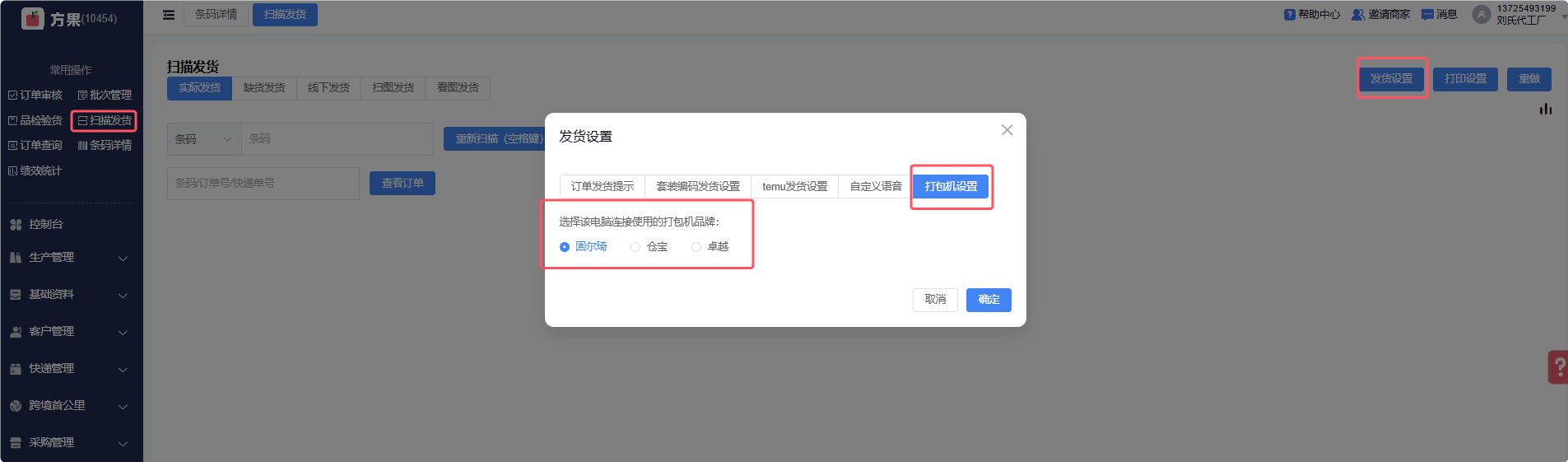Focus the 条码 barcode input field
The width and height of the screenshot is (1568, 462).
point(337,139)
